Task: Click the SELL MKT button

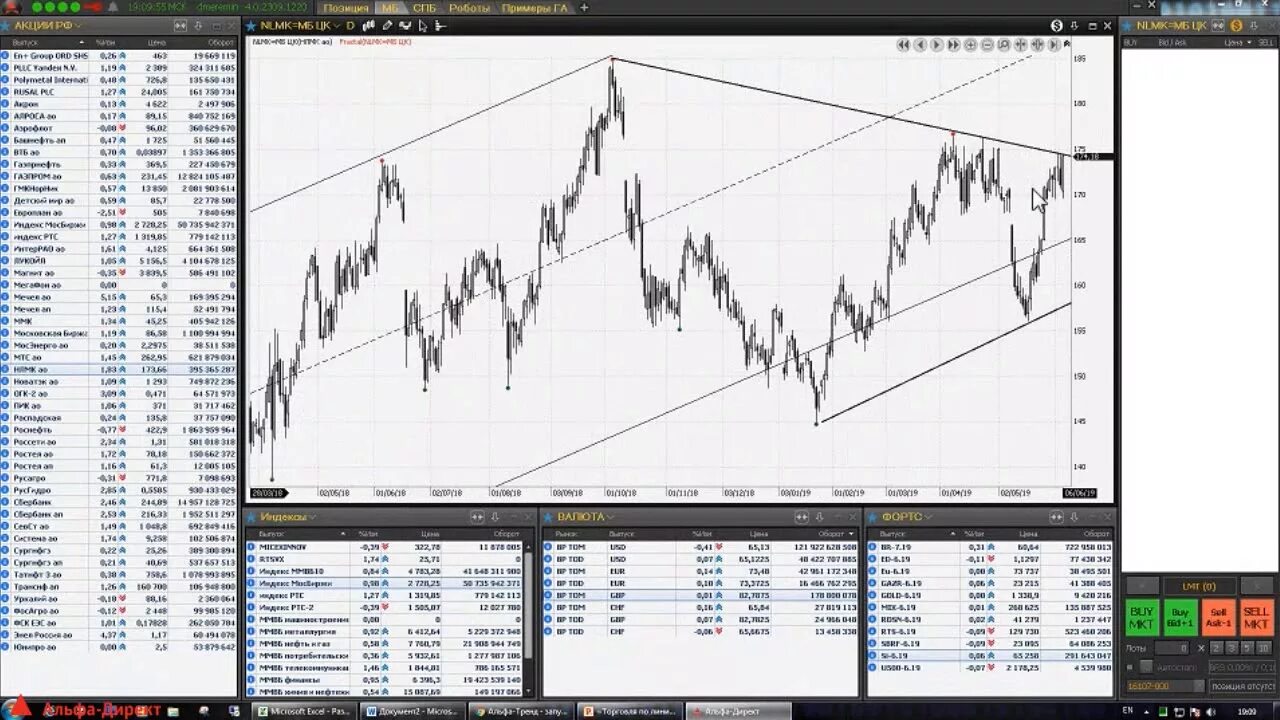Action: tap(1257, 617)
